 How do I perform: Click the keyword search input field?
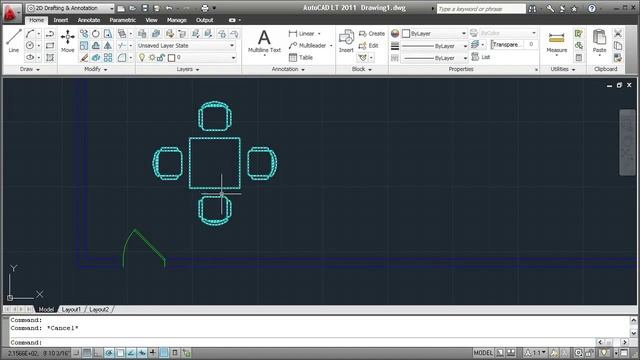point(481,9)
